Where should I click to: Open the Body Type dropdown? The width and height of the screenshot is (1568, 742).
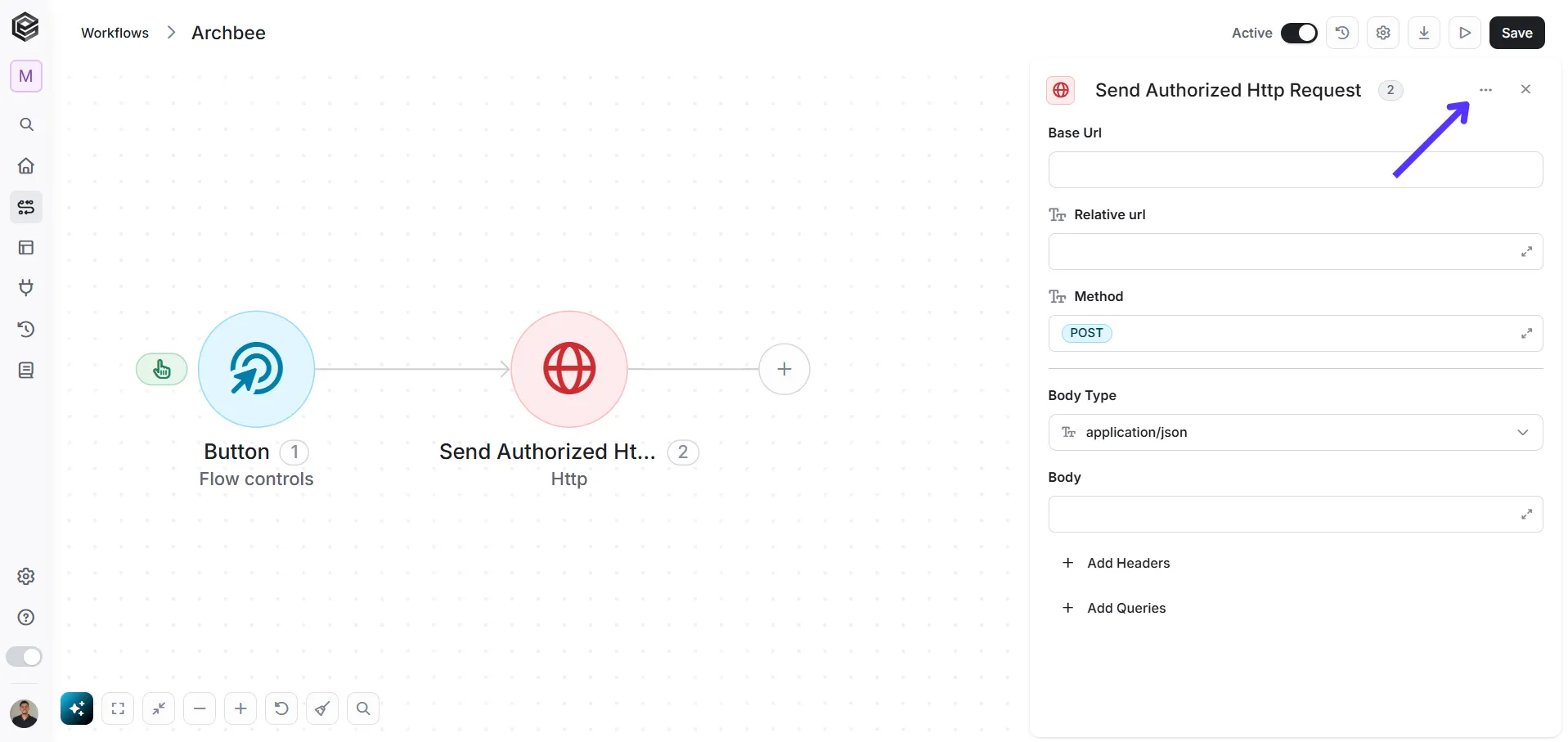tap(1296, 433)
